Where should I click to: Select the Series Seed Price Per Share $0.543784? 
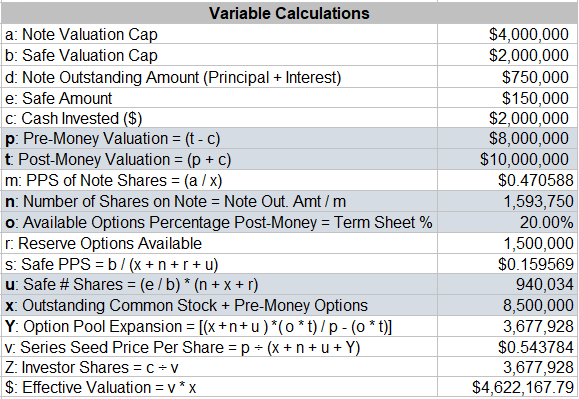507,347
